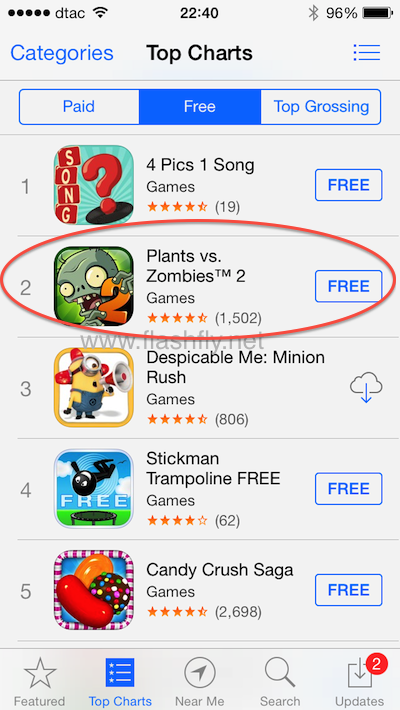Open the Stickman Trampoline FREE title row
400x710 pixels.
click(200, 489)
